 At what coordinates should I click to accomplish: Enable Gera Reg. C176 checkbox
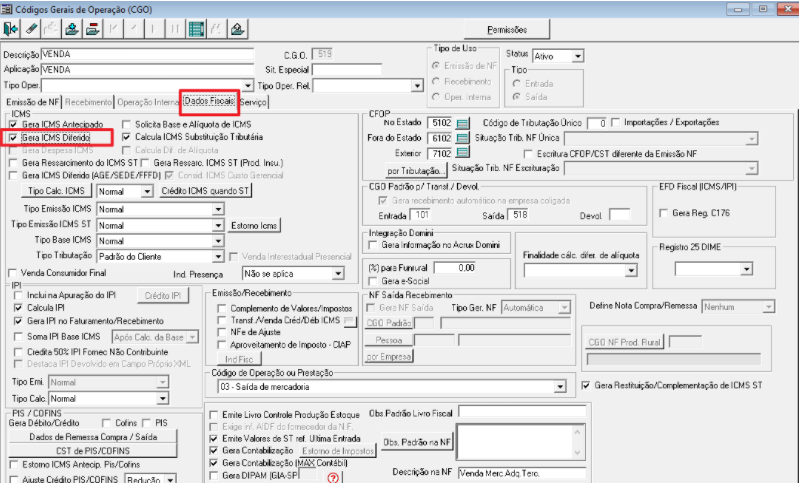tap(664, 213)
